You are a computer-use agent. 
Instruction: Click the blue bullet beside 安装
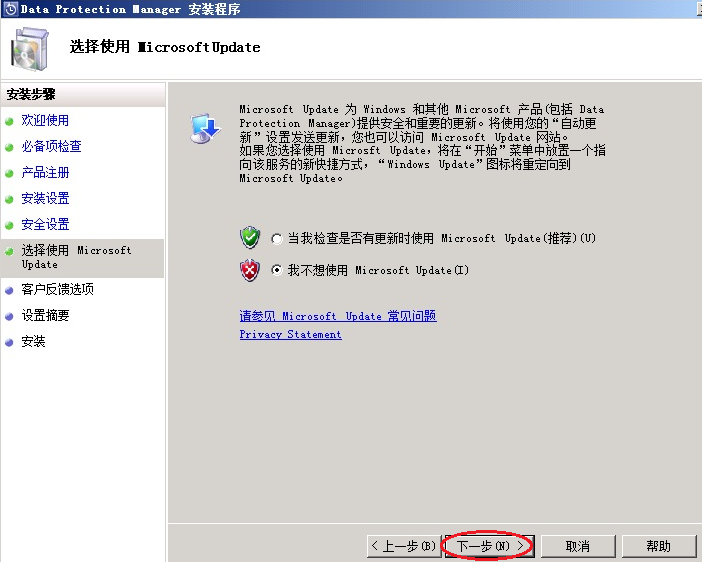point(9,343)
